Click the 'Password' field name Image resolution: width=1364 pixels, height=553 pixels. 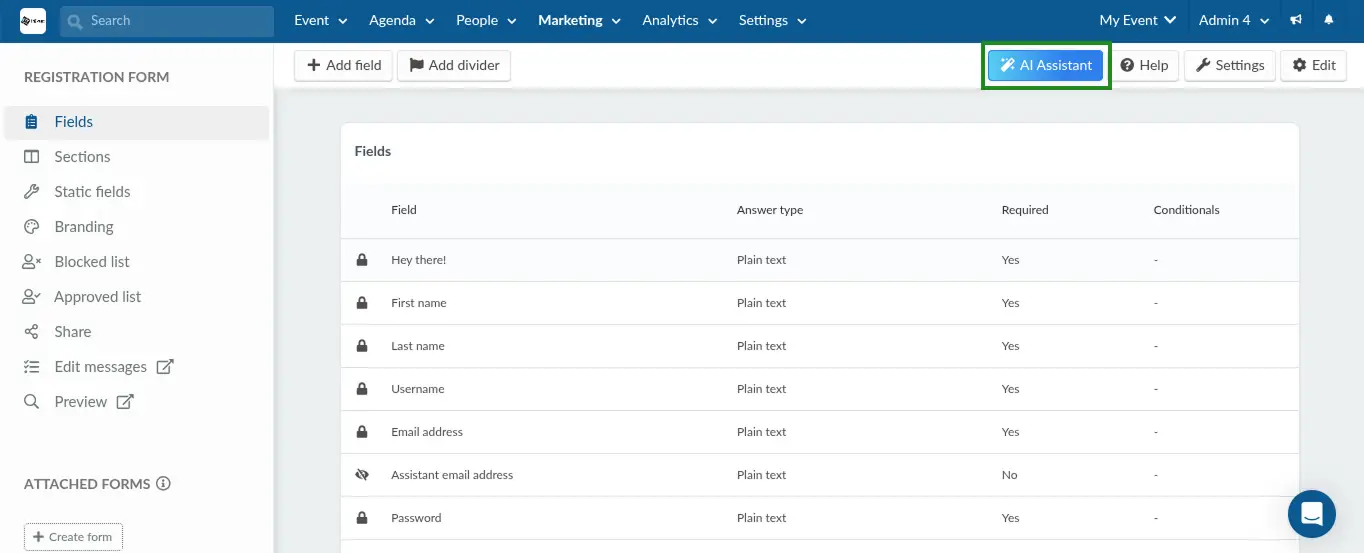pos(416,518)
